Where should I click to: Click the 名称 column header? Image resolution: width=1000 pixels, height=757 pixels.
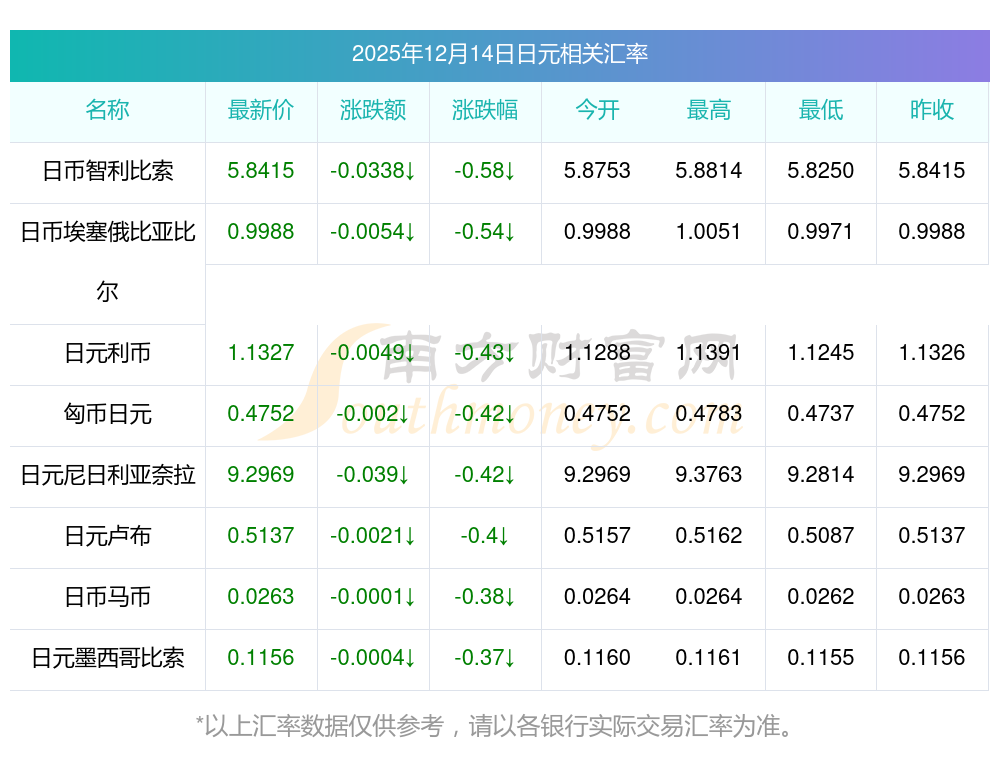107,111
